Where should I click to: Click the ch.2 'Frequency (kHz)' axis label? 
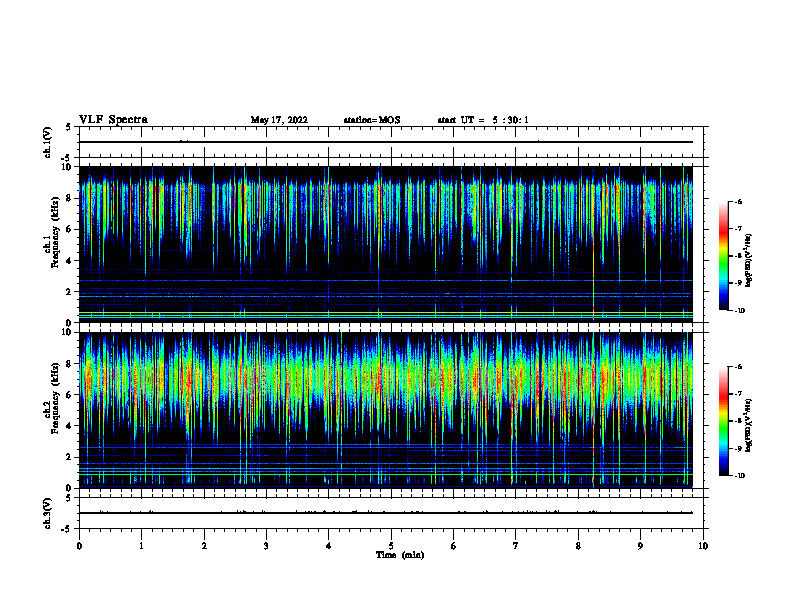56,398
